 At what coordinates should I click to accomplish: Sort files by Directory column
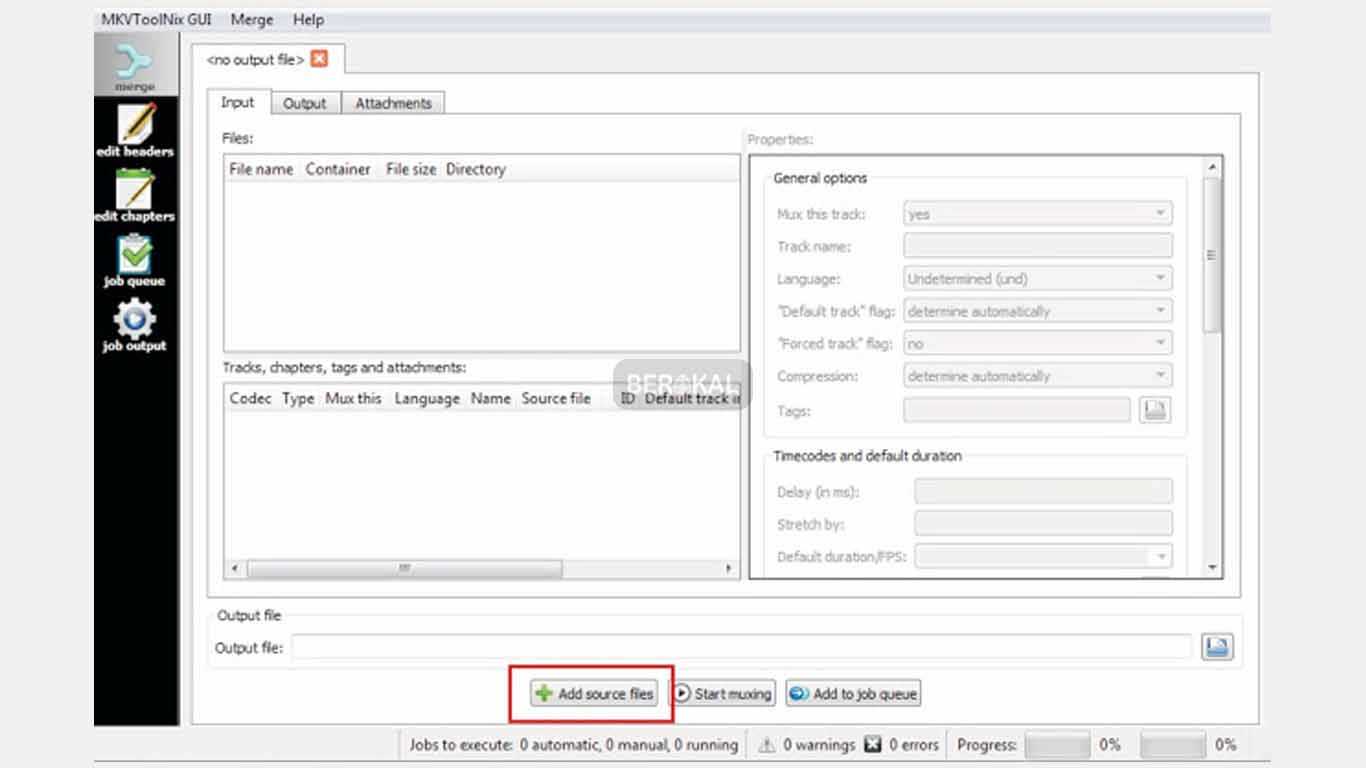[476, 169]
